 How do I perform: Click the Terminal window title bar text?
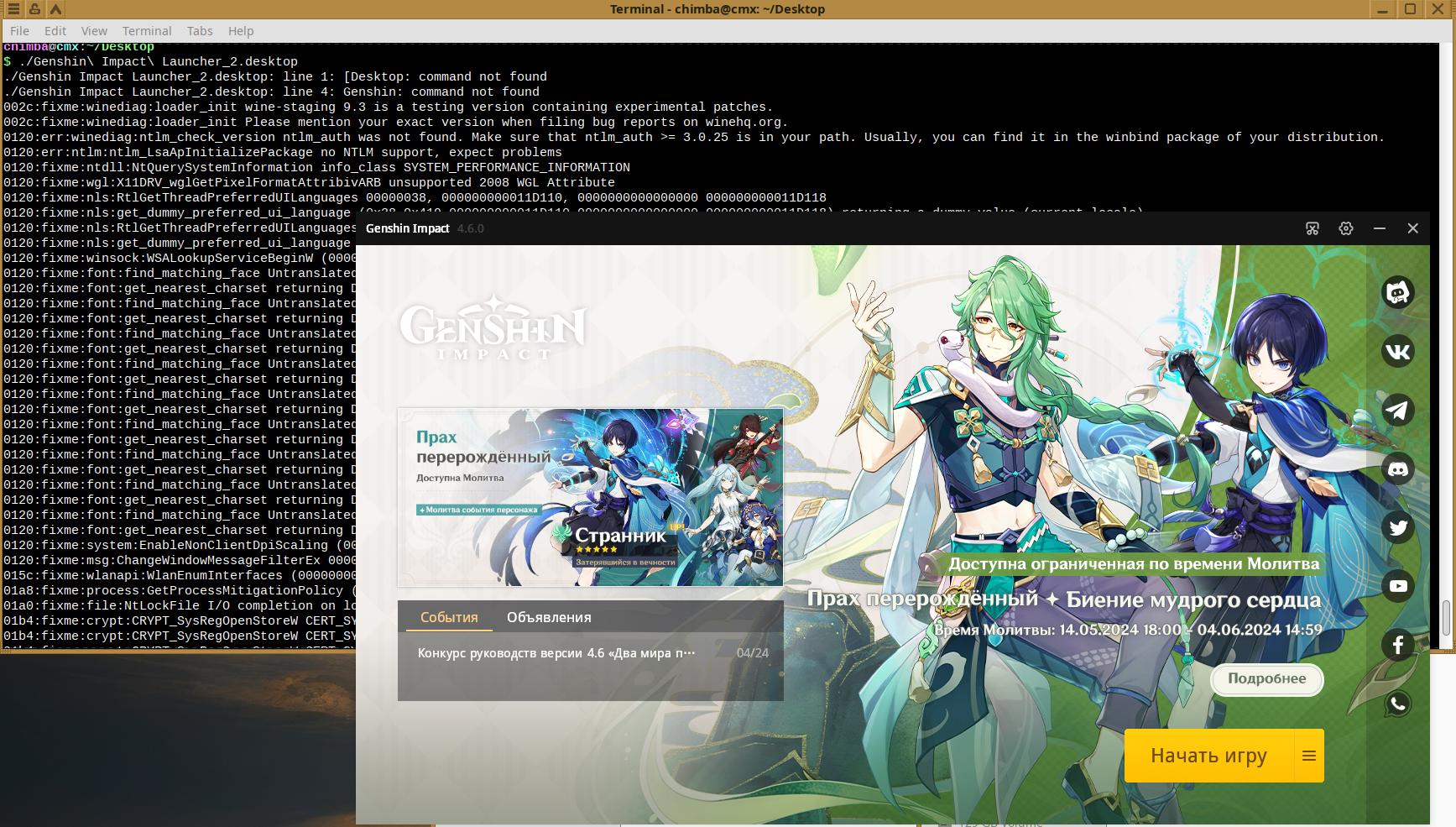(718, 9)
